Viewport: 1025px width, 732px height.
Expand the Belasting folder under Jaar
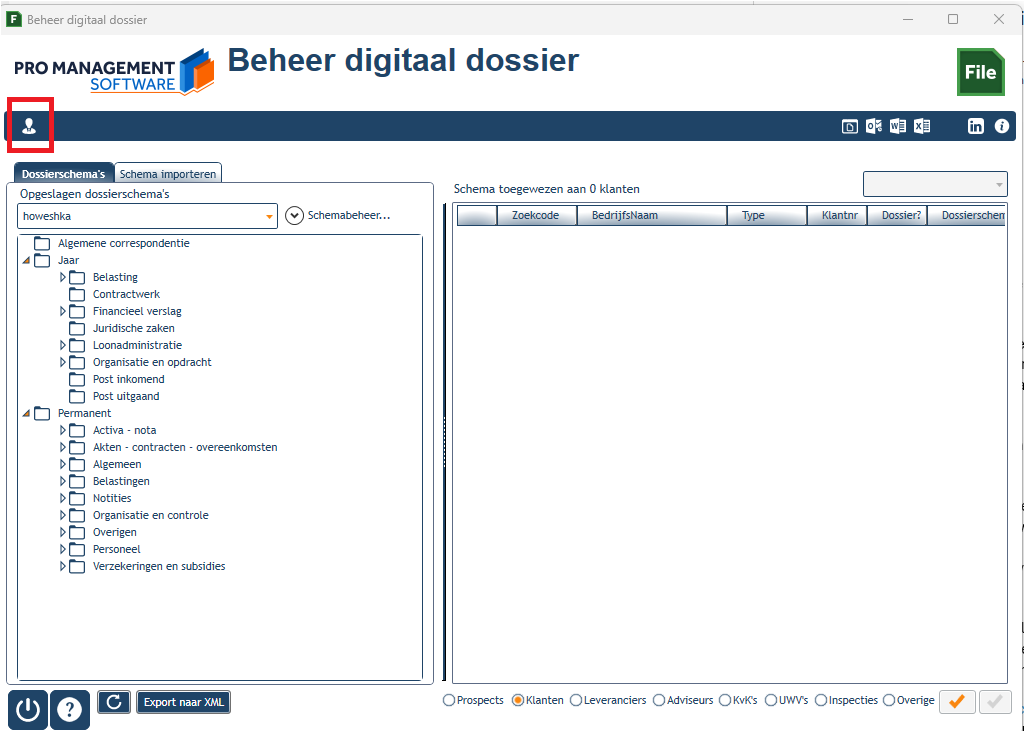[x=63, y=277]
